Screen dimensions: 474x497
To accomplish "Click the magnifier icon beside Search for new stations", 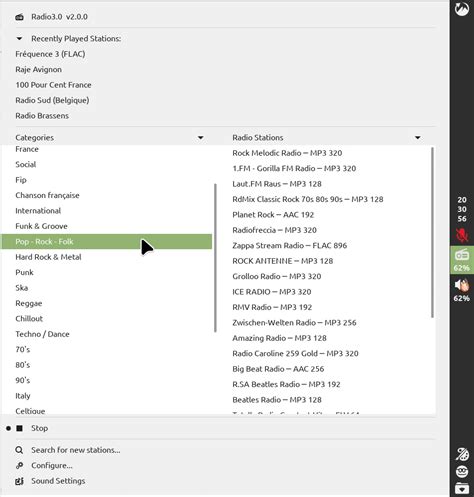I will coord(19,450).
